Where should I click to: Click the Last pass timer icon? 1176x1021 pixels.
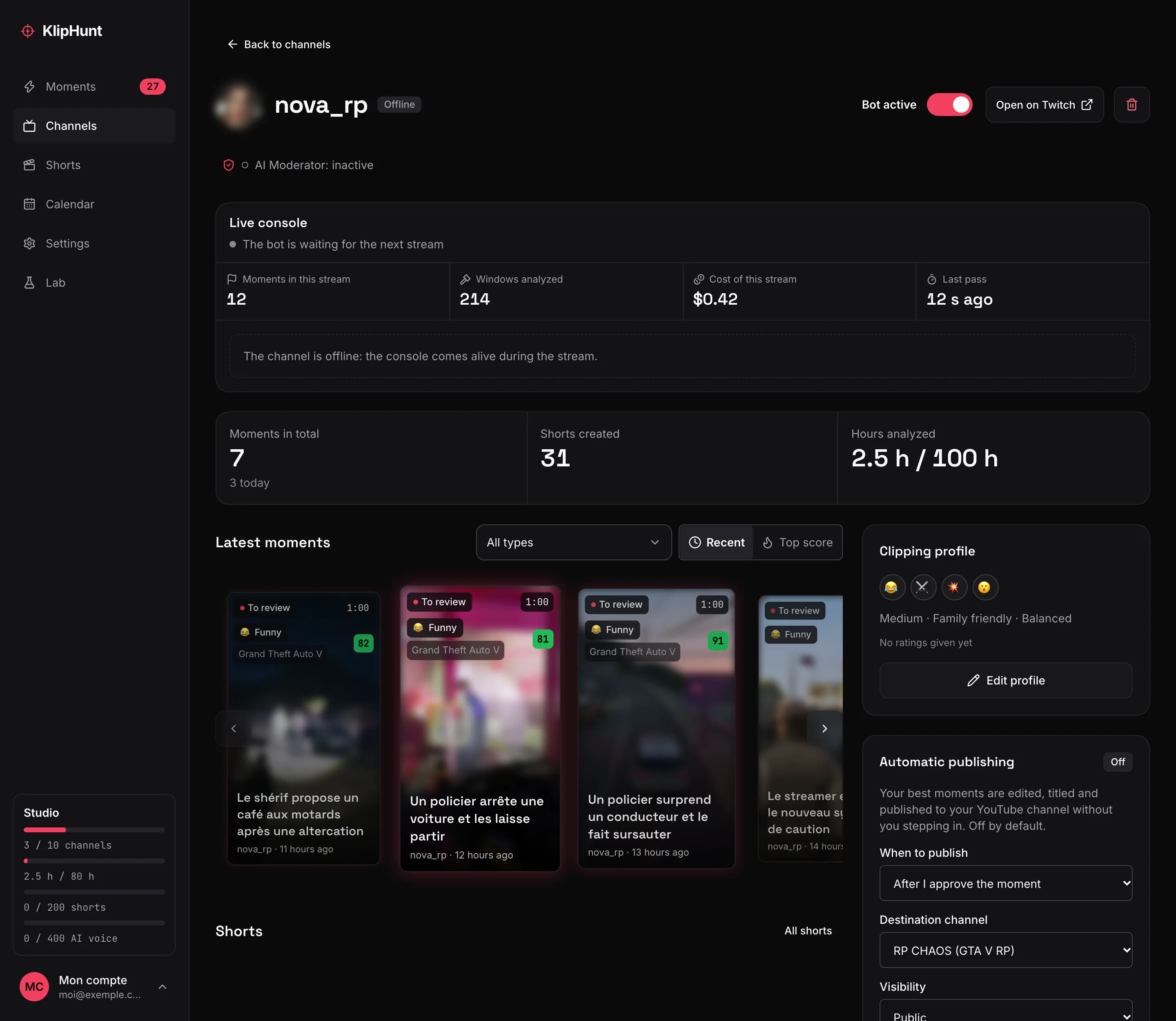931,279
